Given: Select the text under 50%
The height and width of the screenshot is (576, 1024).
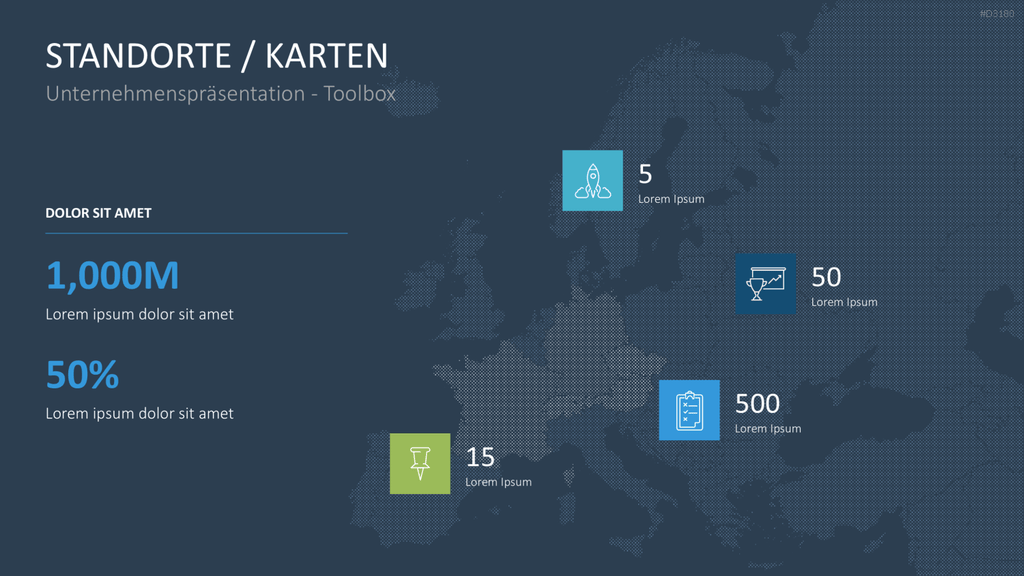Looking at the screenshot, I should pos(139,413).
